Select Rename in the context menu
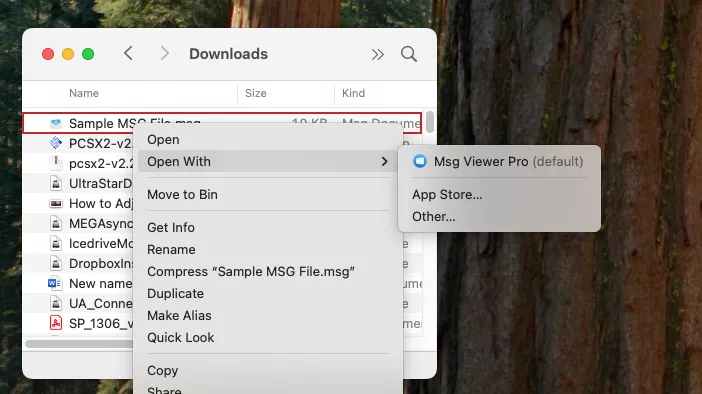Image resolution: width=702 pixels, height=394 pixels. point(171,249)
